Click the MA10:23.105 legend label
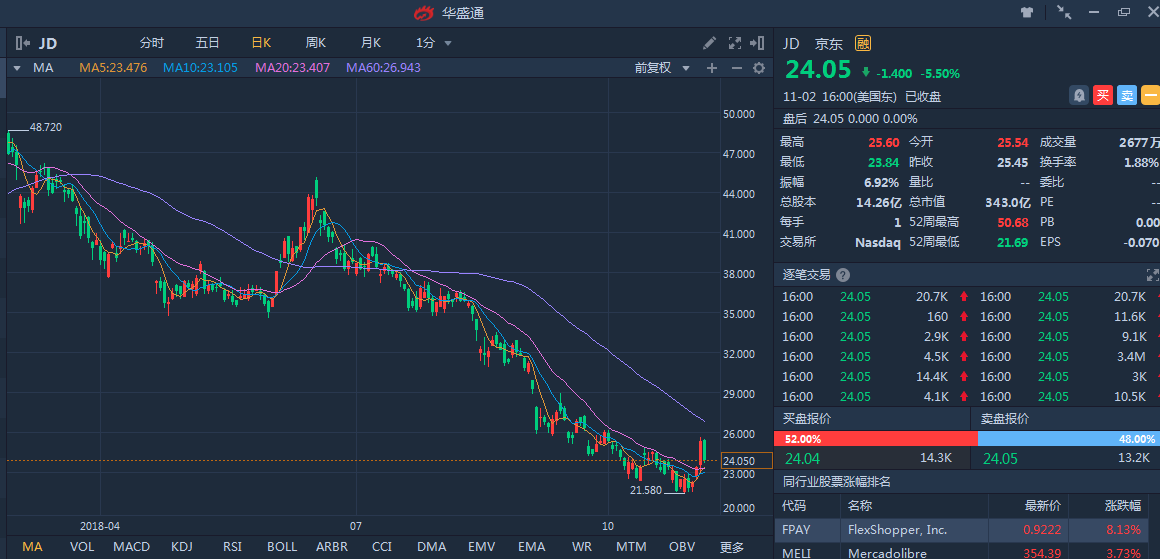Screen dimensions: 1160x559 pos(200,68)
